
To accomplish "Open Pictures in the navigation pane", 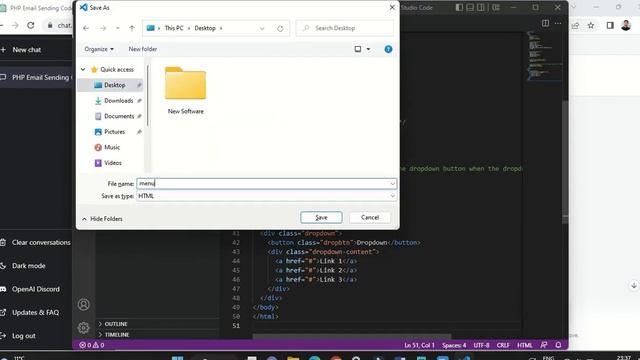I will click(x=114, y=131).
